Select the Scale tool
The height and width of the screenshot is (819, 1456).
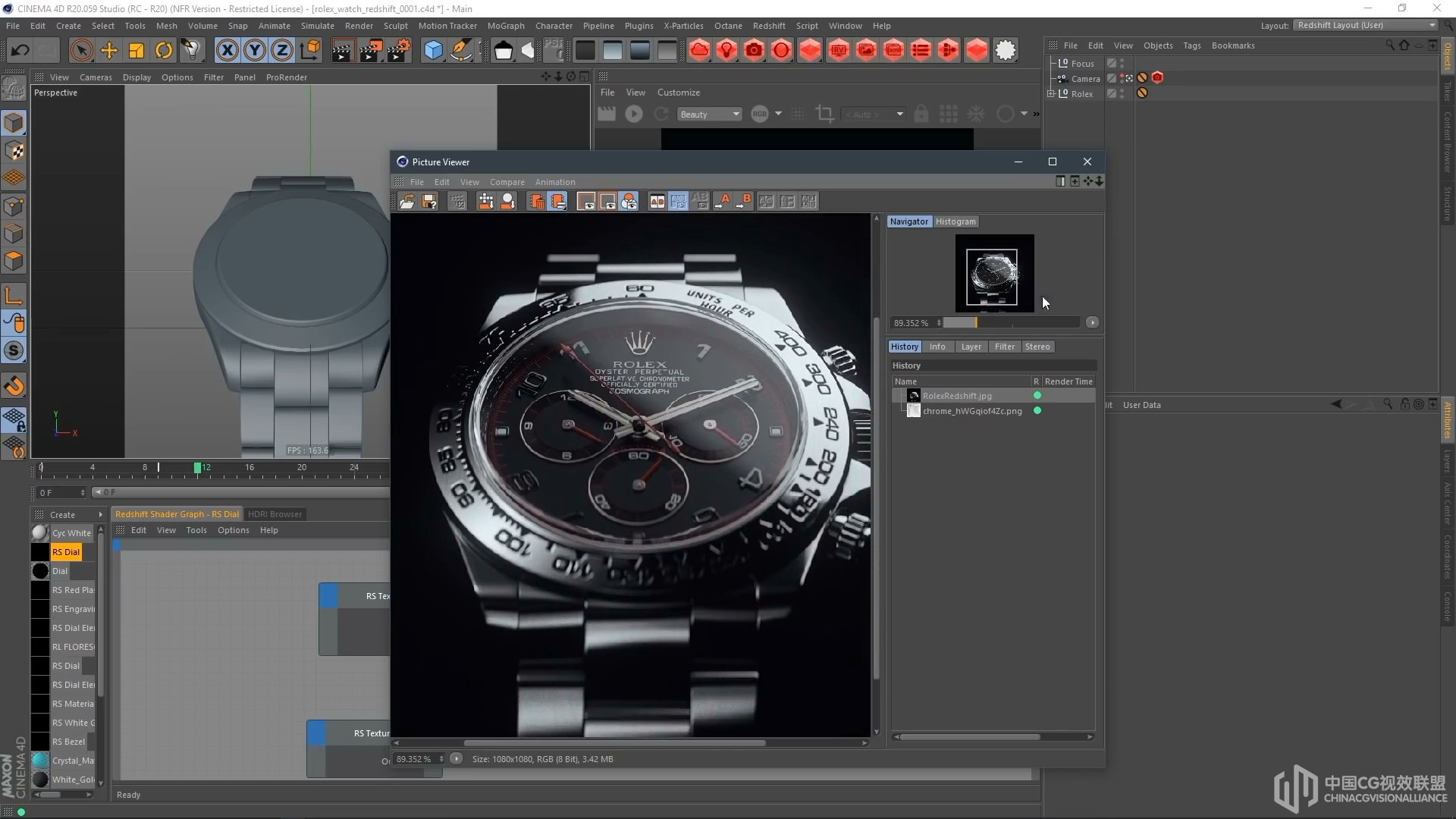click(136, 51)
